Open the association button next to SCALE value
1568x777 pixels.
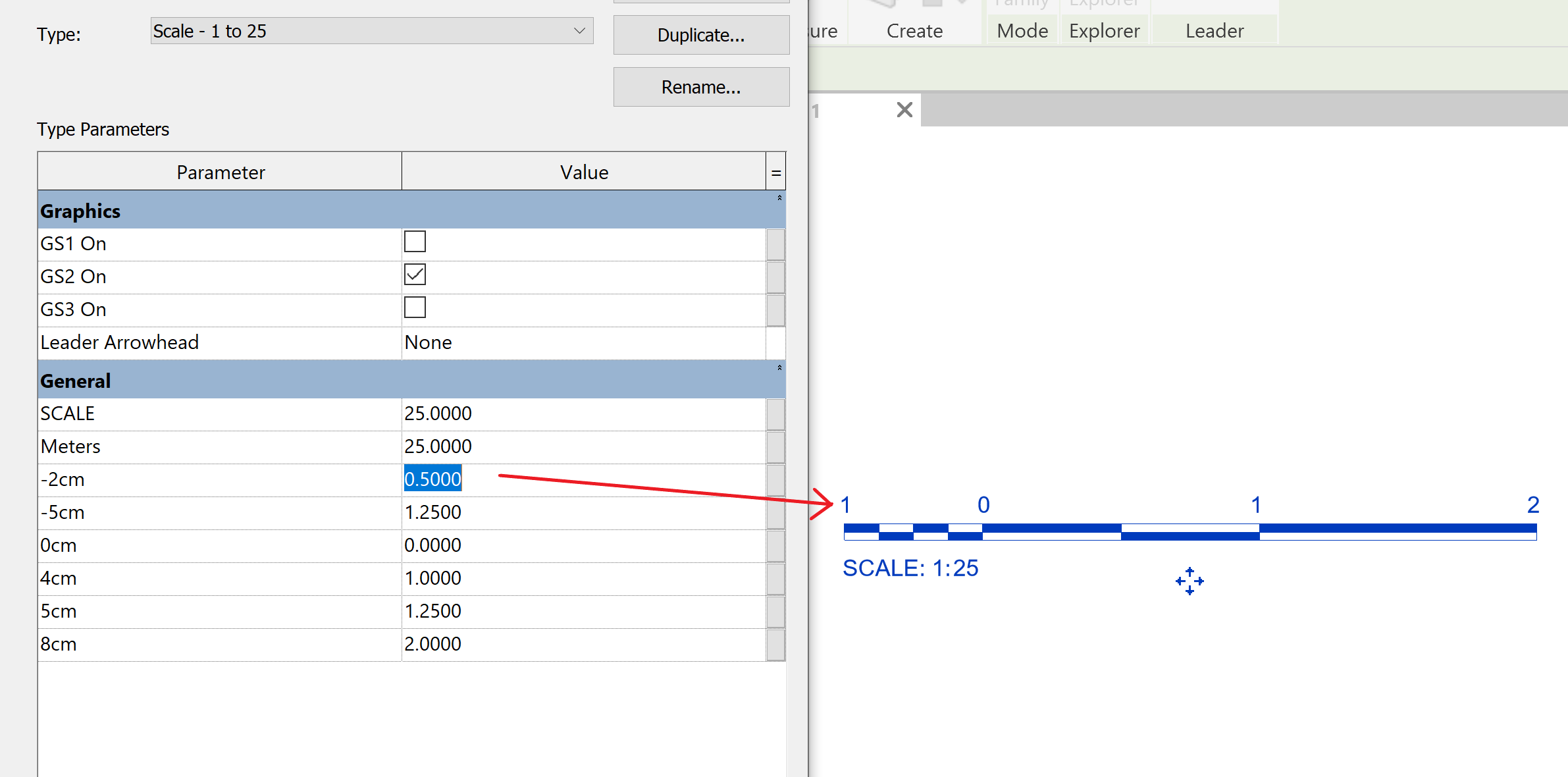pos(775,414)
